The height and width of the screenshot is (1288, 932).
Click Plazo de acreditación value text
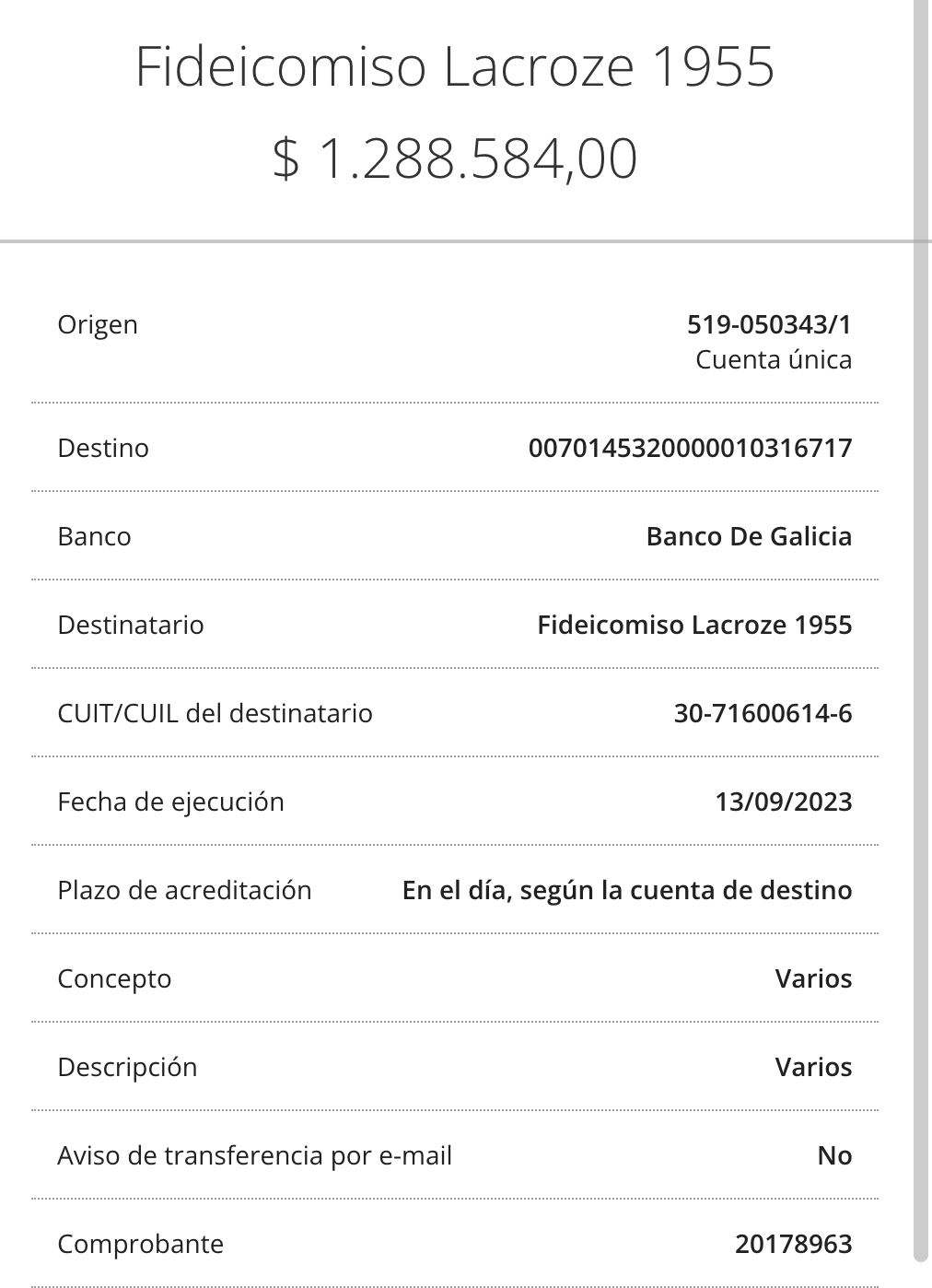[627, 890]
